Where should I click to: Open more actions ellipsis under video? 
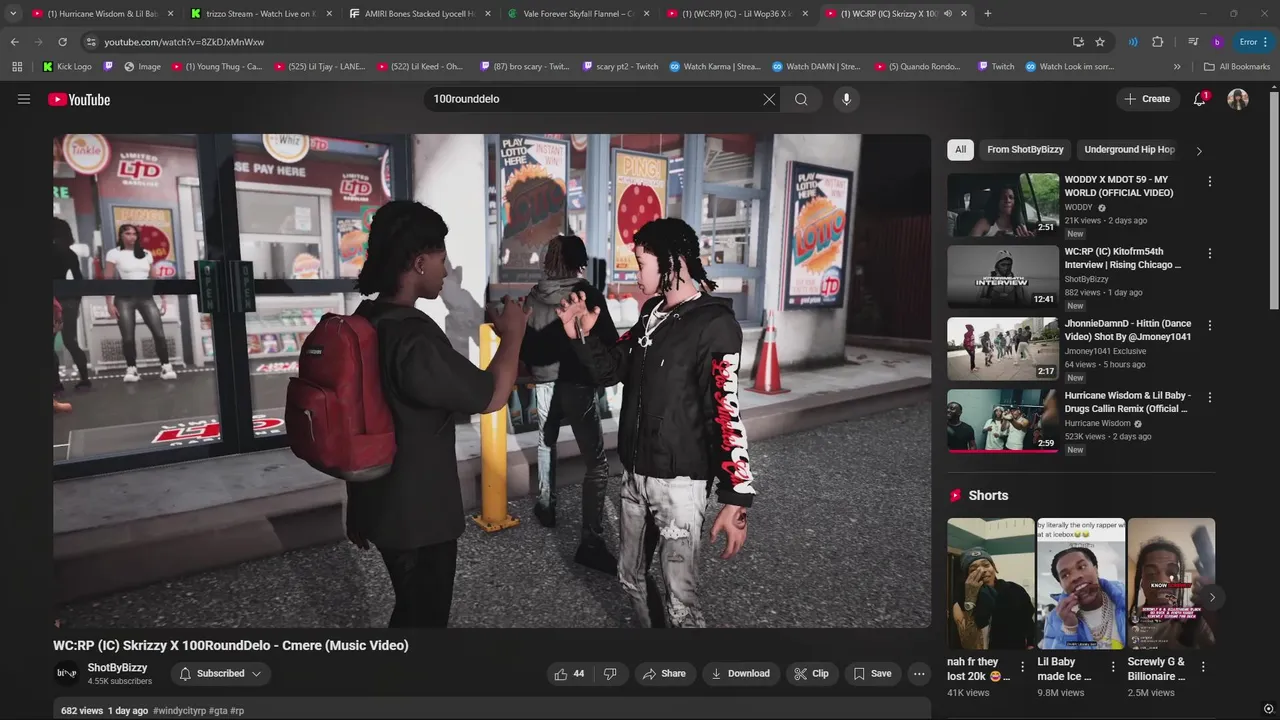point(919,674)
